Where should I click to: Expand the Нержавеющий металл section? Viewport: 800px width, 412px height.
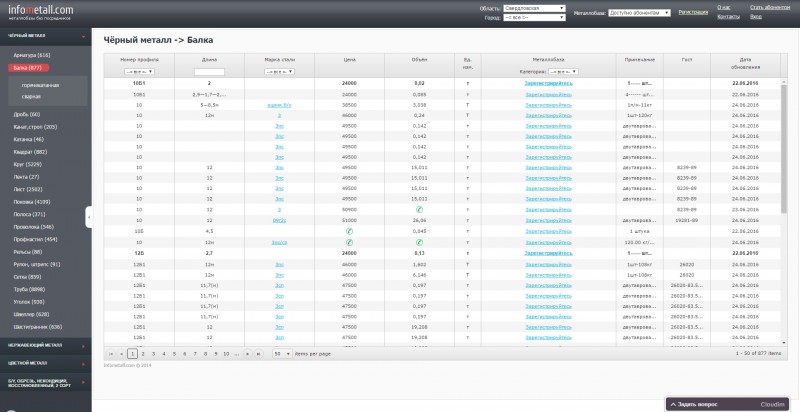click(x=46, y=346)
